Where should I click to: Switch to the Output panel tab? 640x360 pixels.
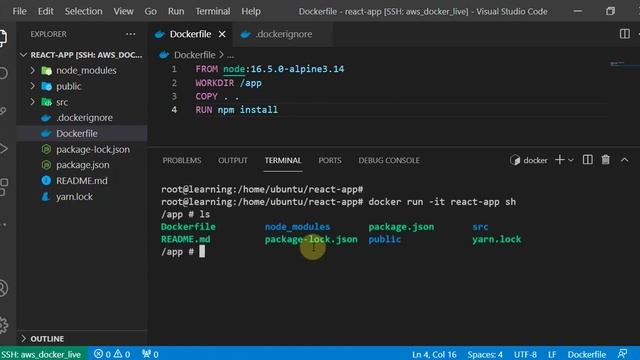pyautogui.click(x=233, y=160)
